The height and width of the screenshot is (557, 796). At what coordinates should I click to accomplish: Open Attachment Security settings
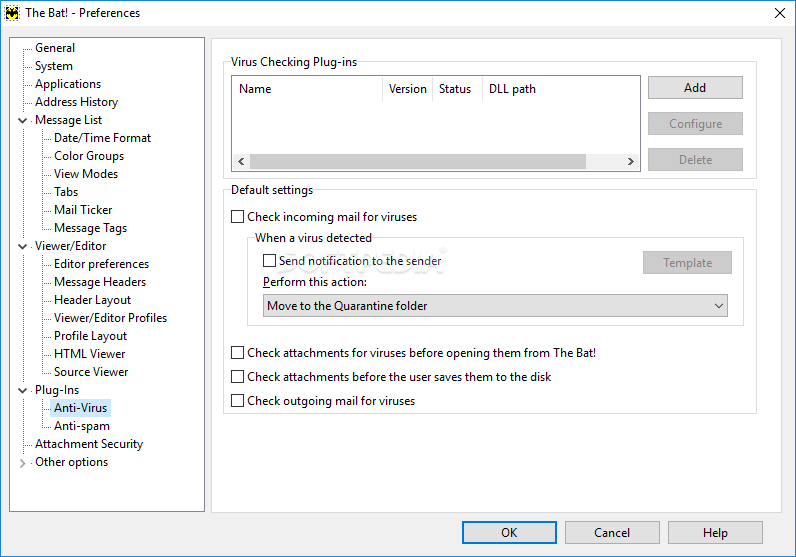pos(89,444)
